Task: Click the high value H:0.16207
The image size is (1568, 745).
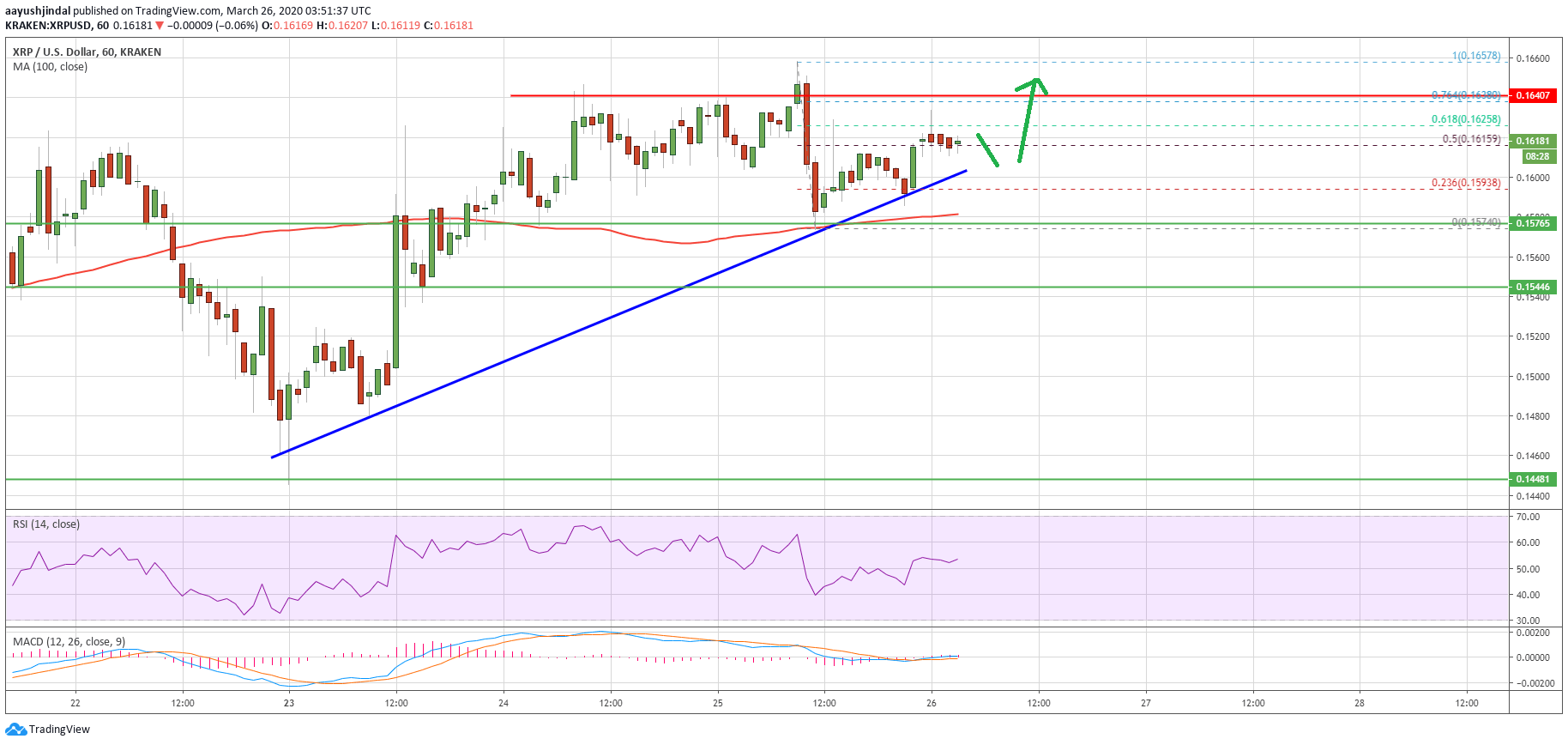Action: (342, 26)
